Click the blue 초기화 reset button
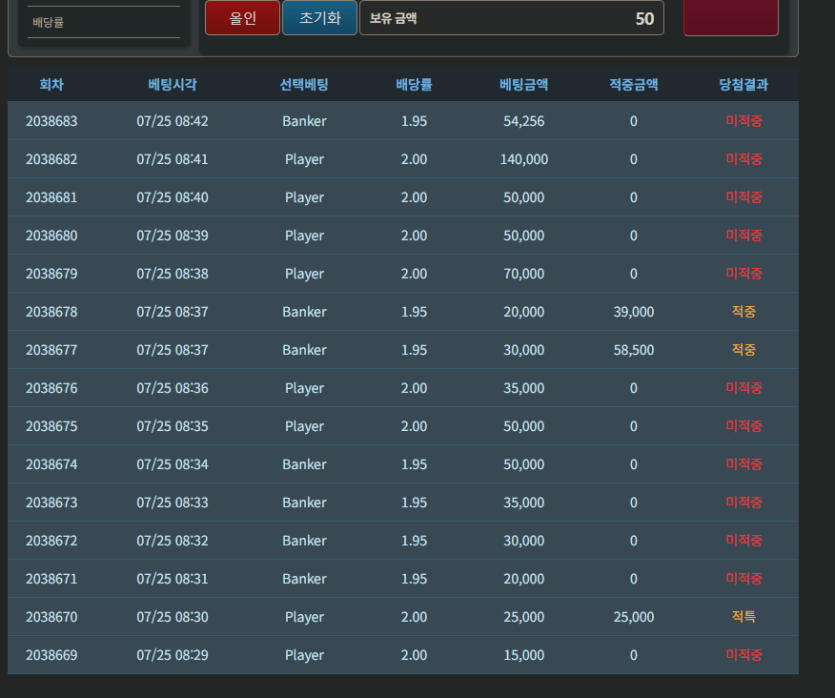 [320, 18]
